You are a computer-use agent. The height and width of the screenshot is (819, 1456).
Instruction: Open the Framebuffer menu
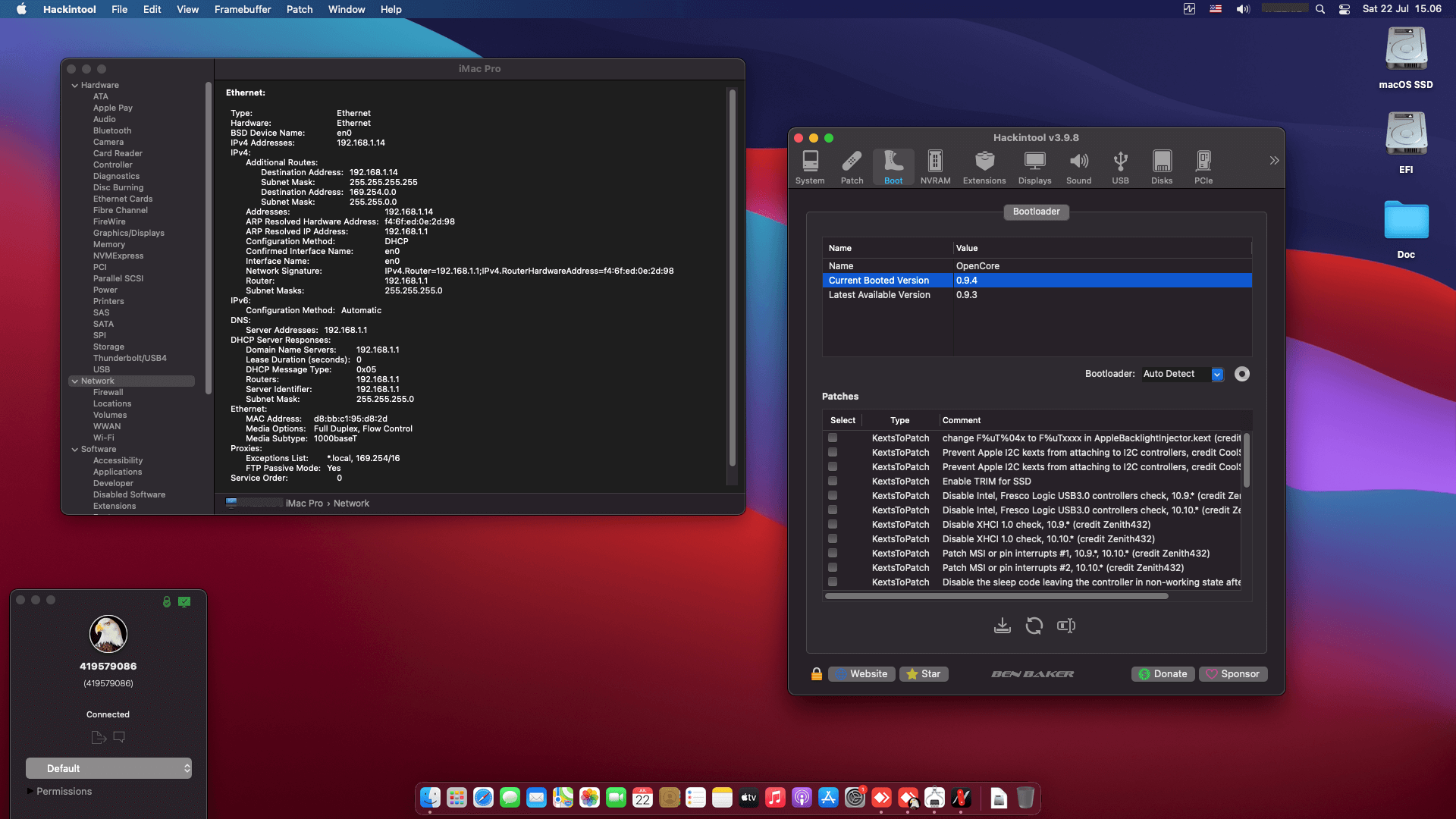243,9
